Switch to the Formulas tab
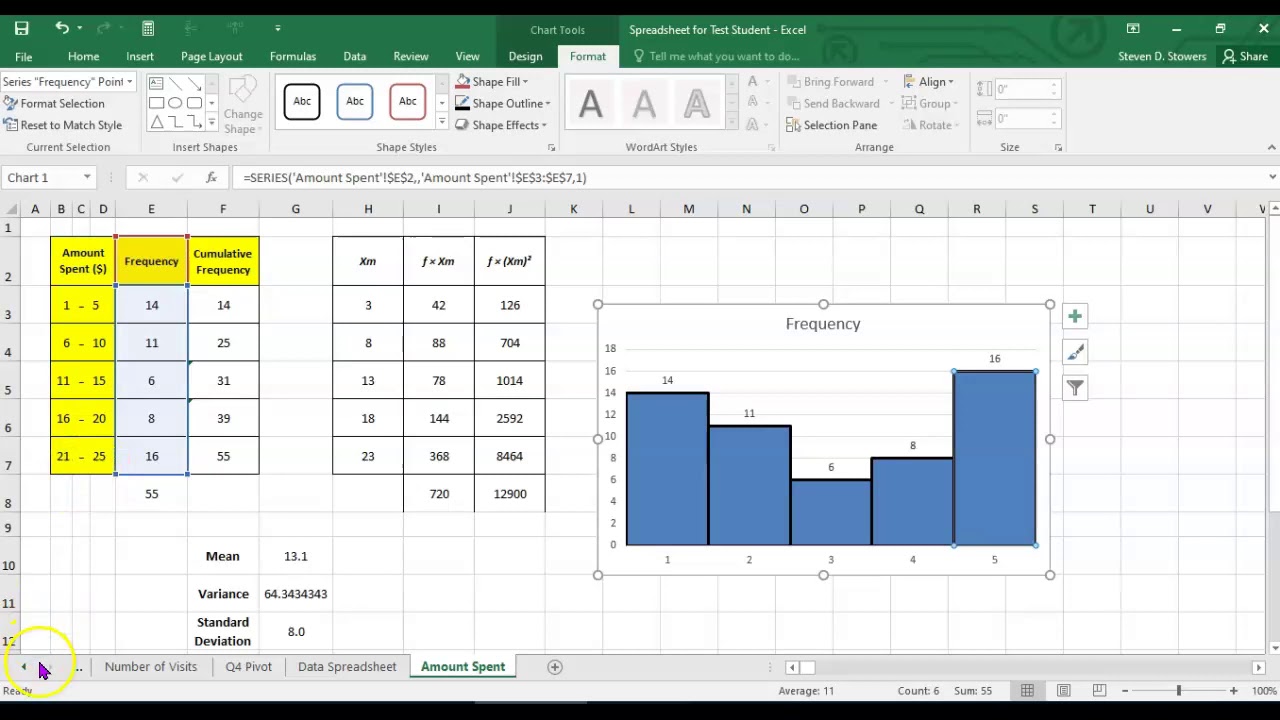 click(293, 56)
